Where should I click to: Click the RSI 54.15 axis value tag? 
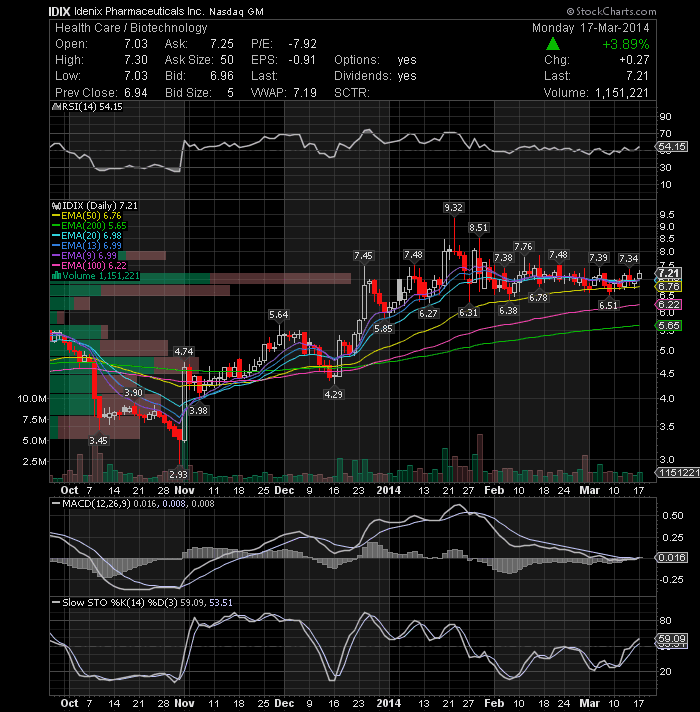pos(671,147)
